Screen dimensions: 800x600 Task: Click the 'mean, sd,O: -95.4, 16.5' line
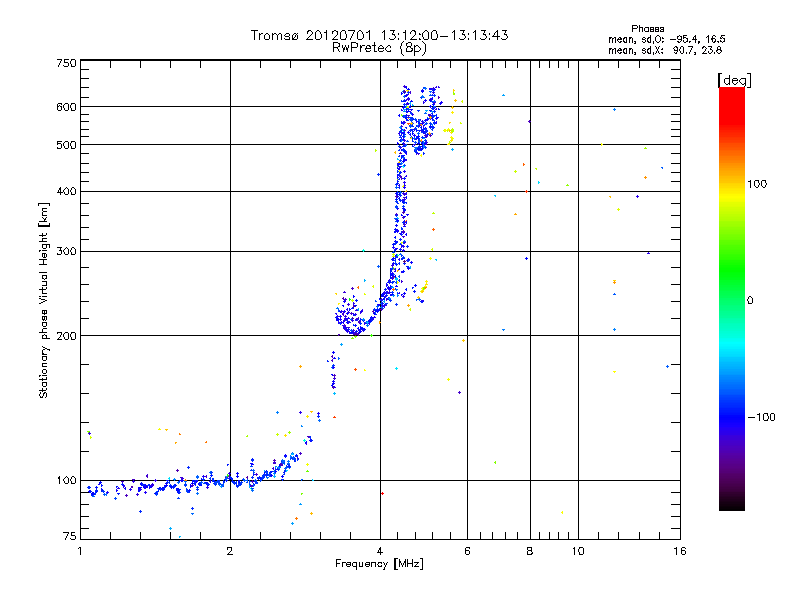pos(666,39)
